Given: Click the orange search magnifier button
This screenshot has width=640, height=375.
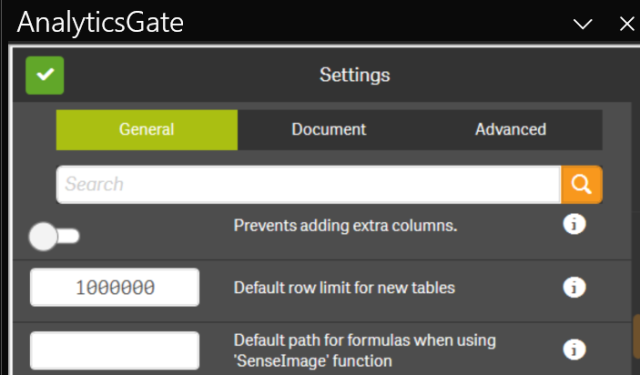Looking at the screenshot, I should pos(582,184).
